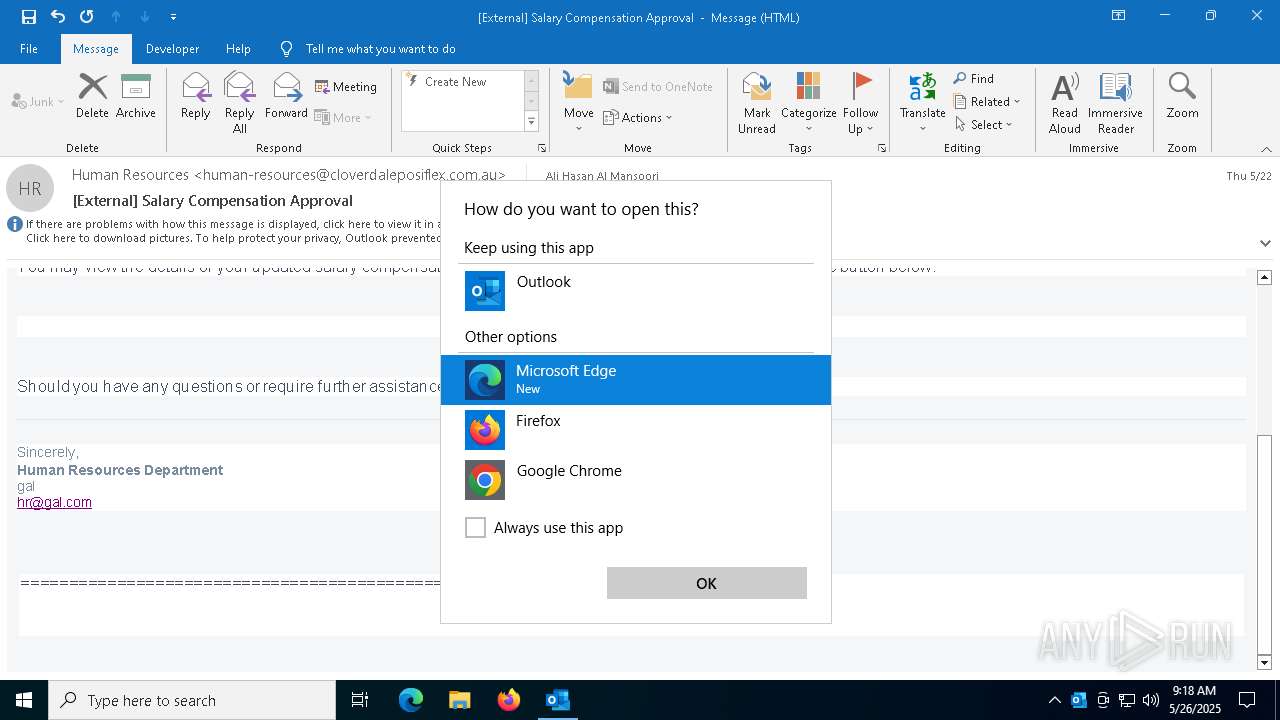
Task: Open the Select dropdown
Action: coord(984,125)
